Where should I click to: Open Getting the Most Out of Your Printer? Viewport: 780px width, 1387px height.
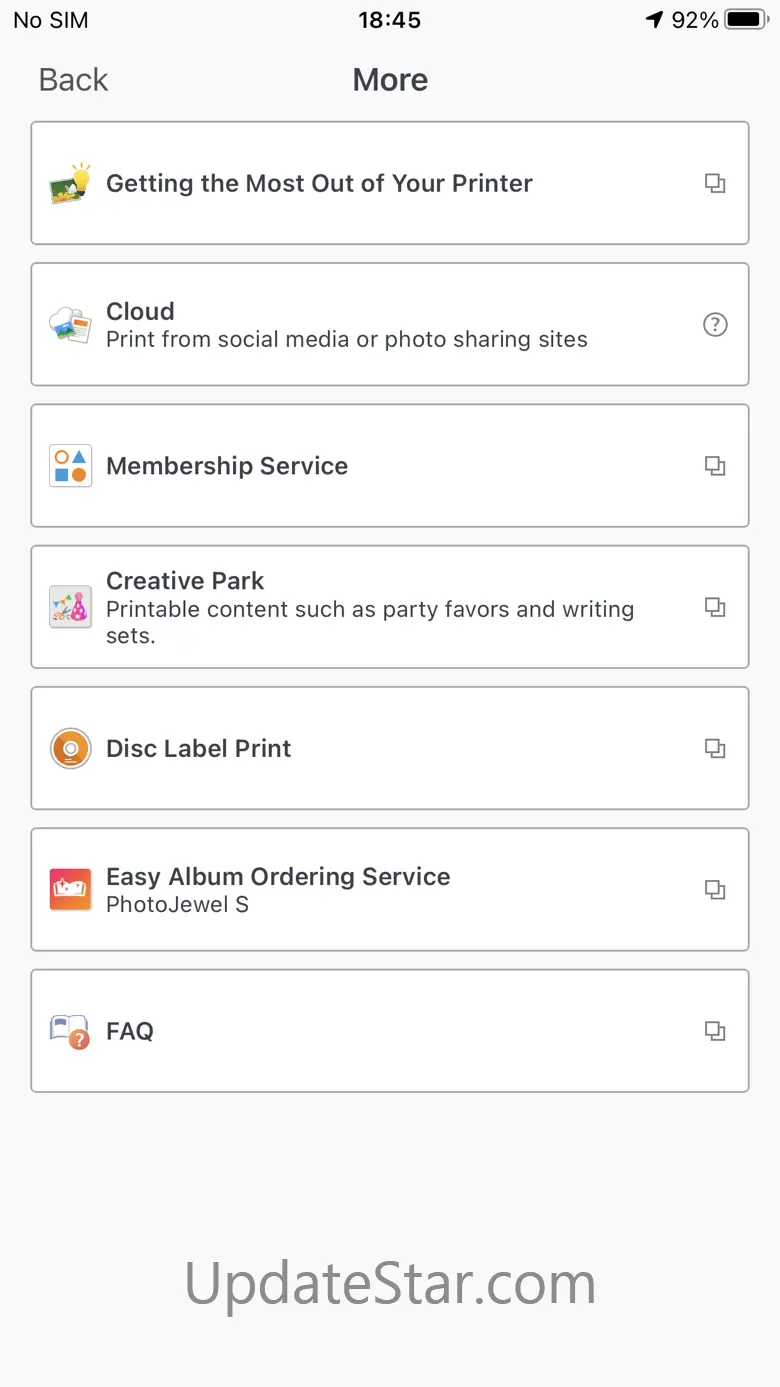pyautogui.click(x=319, y=184)
